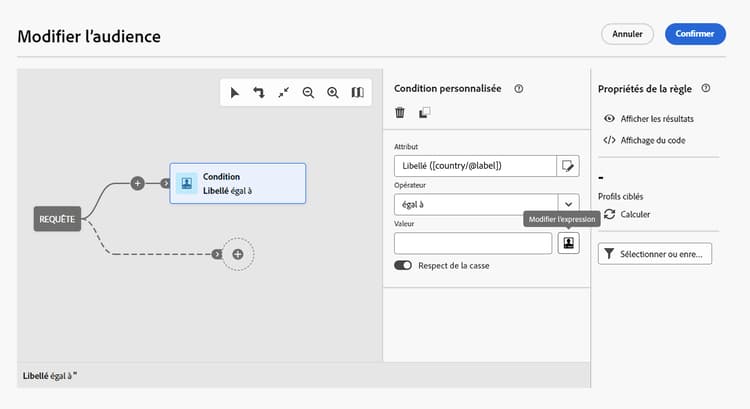
Task: Duplicate the custom condition
Action: click(x=424, y=114)
